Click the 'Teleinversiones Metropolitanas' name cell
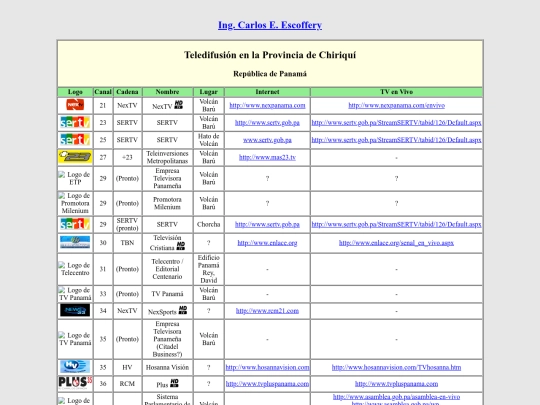540x405 pixels. coord(167,157)
